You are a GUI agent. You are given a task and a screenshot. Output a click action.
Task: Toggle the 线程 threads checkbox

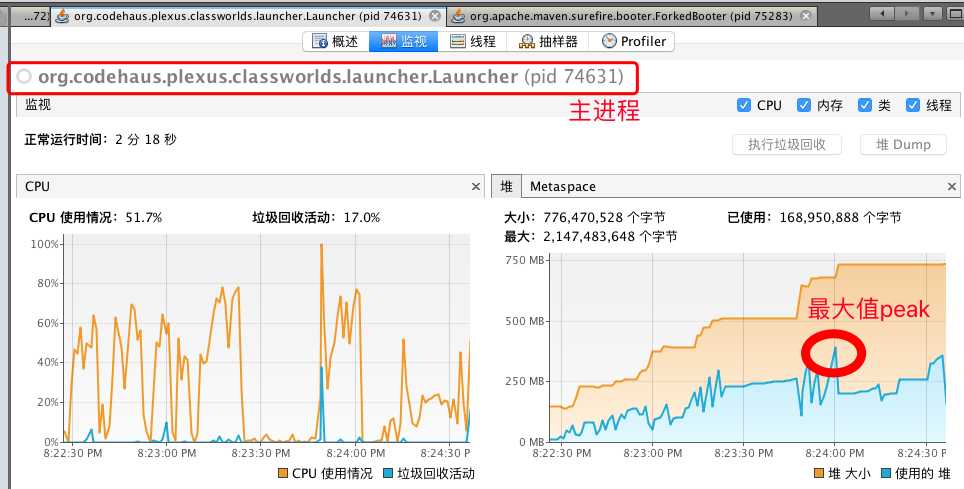(x=913, y=105)
